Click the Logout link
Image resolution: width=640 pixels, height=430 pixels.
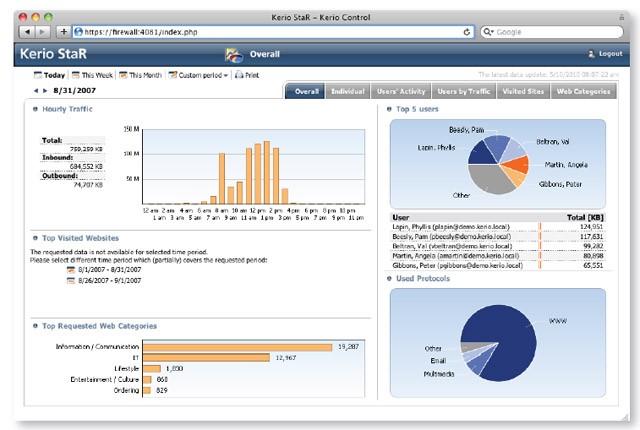[609, 53]
